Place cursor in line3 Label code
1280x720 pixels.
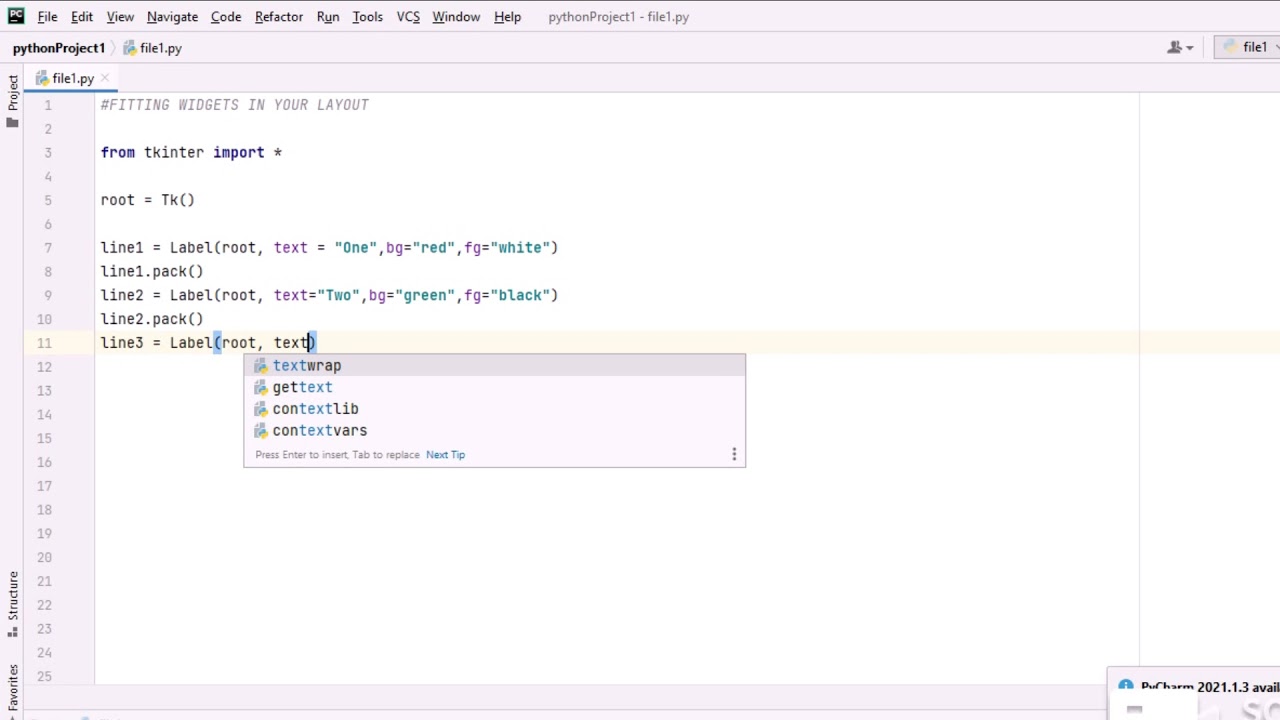(208, 343)
